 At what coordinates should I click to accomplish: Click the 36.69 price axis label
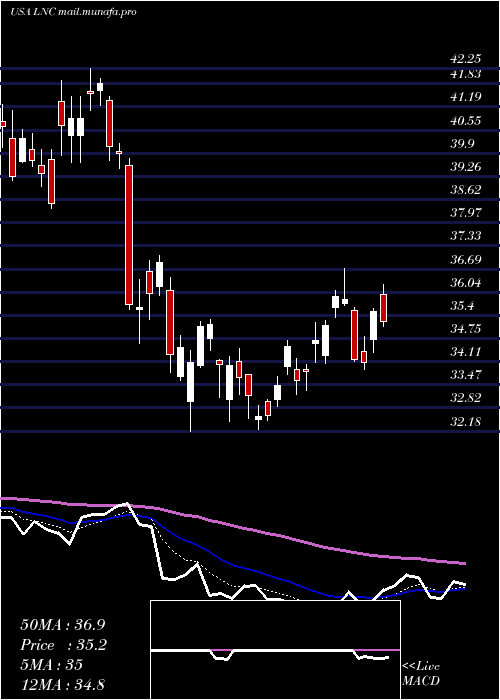pos(466,259)
